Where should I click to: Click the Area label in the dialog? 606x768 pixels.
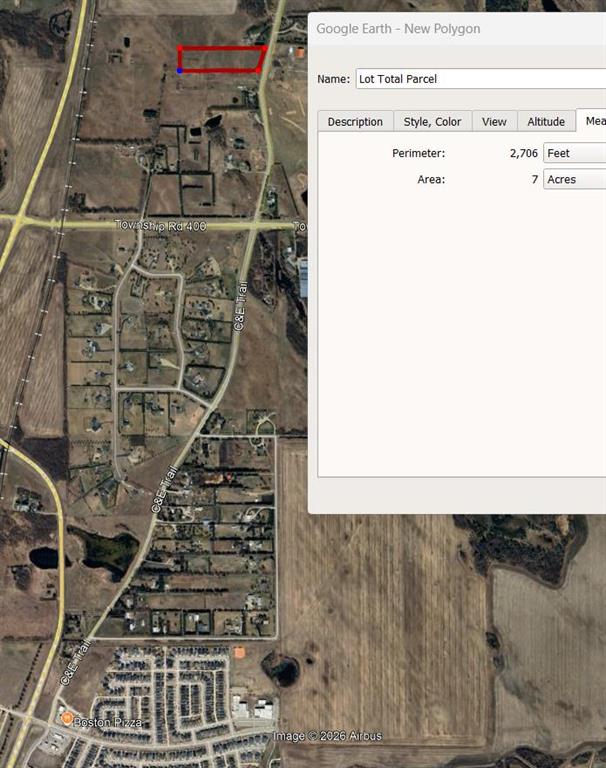point(430,179)
